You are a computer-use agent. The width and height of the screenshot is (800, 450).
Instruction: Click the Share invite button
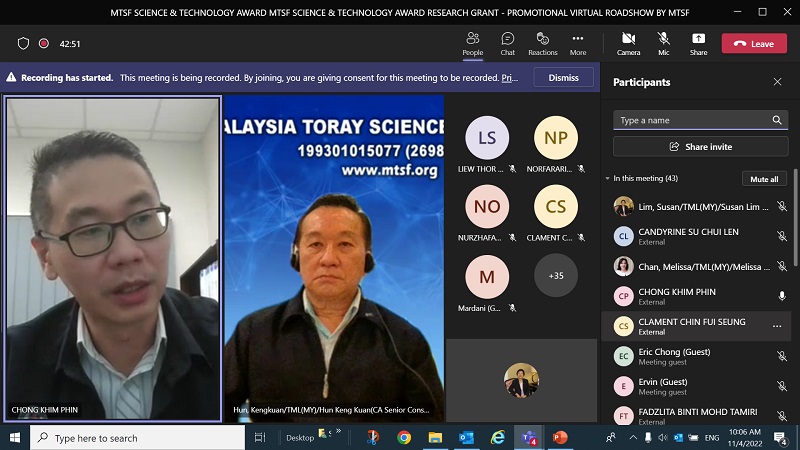point(701,147)
